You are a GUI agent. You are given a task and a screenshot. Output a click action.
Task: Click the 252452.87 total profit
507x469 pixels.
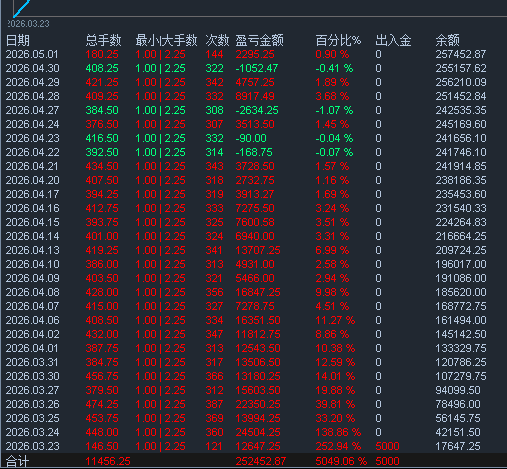coord(261,462)
